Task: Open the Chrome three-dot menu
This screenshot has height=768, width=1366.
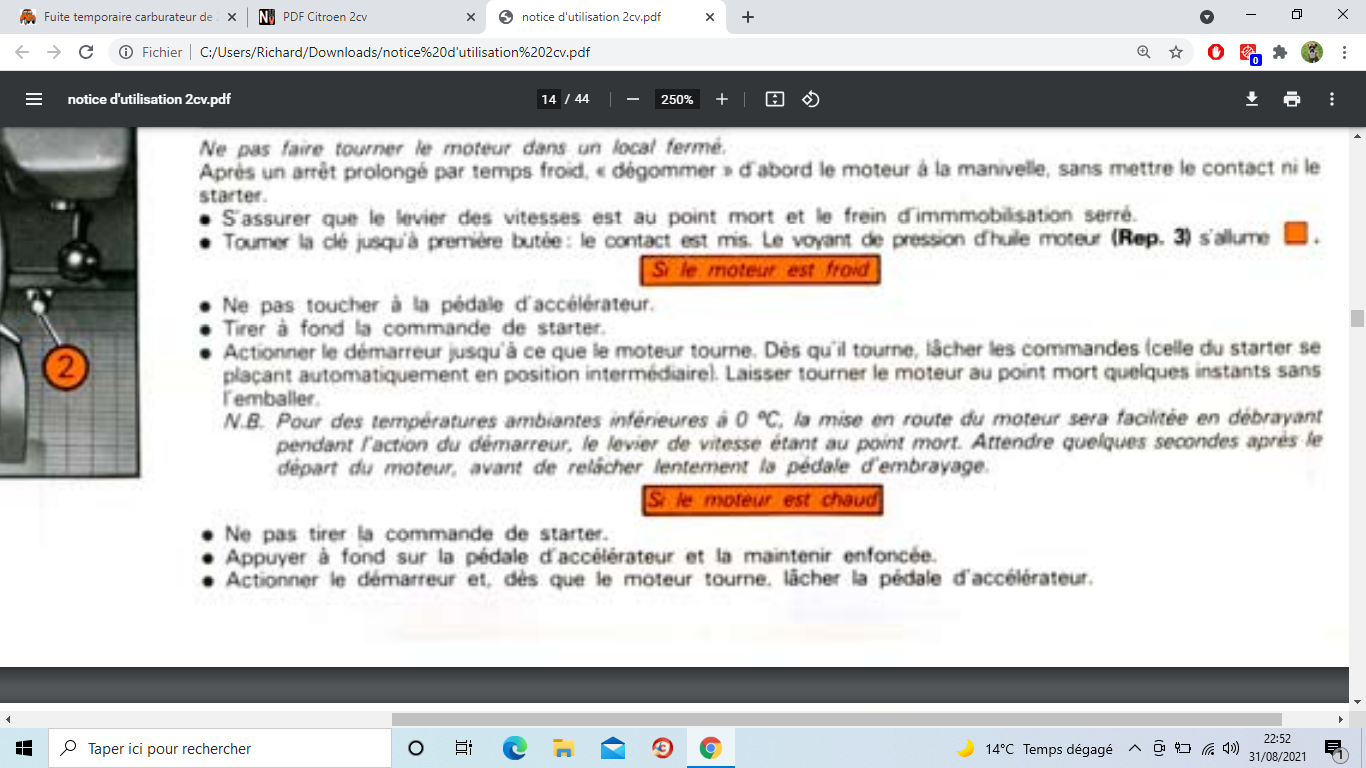Action: (1343, 52)
